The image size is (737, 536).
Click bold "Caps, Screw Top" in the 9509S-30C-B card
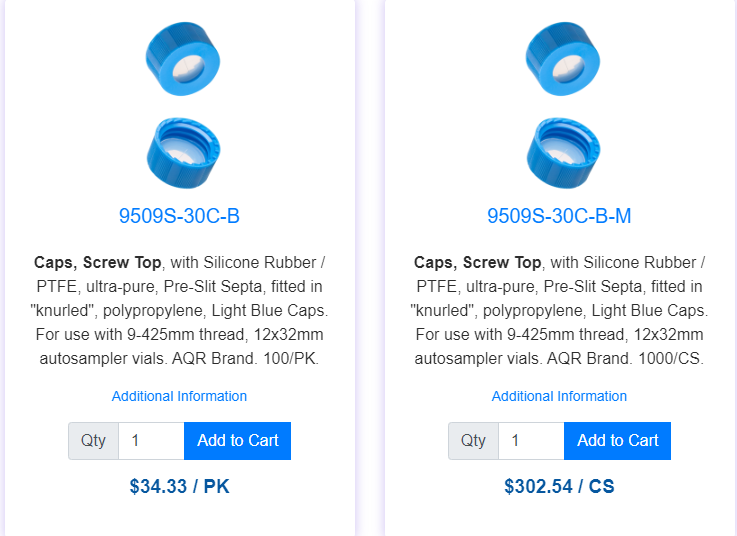97,263
